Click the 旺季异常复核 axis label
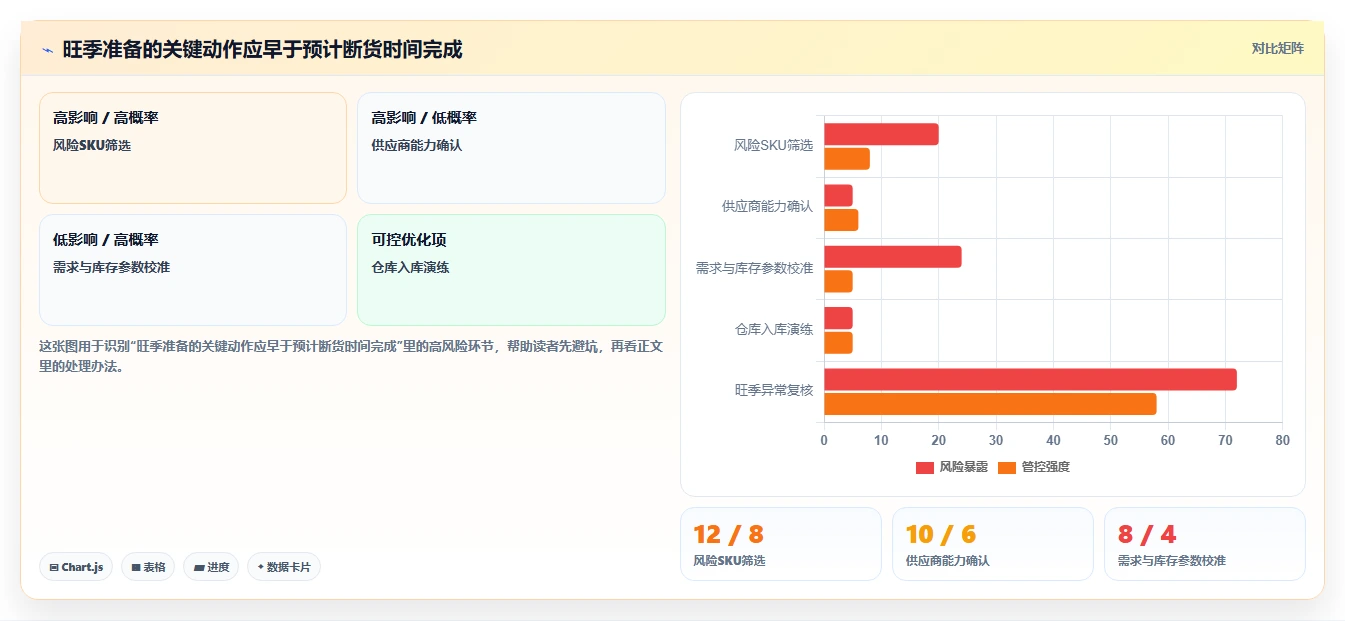Screen dimensions: 1345x621 tap(774, 390)
